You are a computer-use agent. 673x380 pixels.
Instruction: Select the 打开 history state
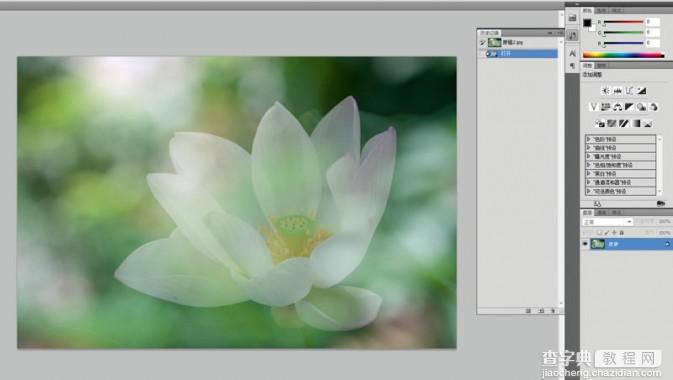click(522, 54)
